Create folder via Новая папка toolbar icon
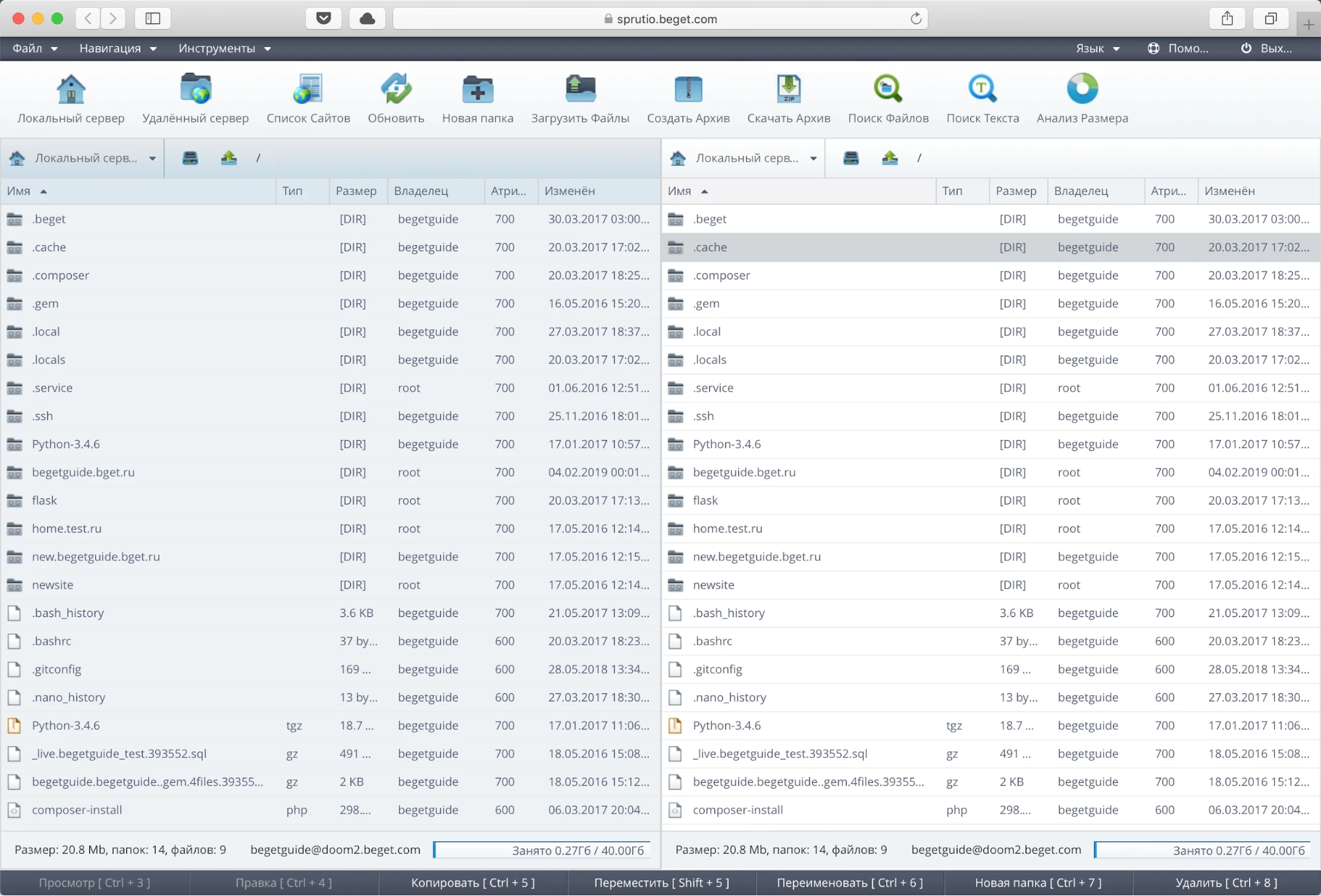The width and height of the screenshot is (1321, 896). tap(477, 90)
